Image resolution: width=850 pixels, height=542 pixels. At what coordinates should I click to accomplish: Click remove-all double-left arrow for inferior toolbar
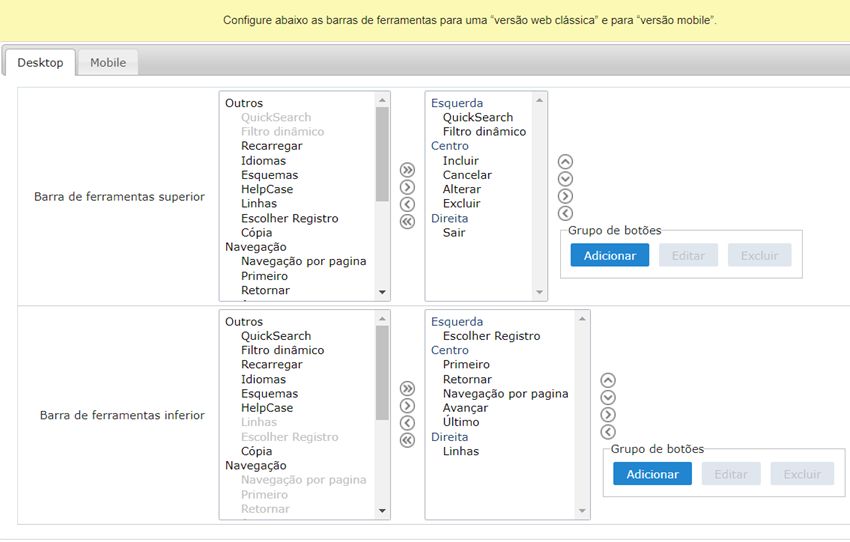(407, 440)
